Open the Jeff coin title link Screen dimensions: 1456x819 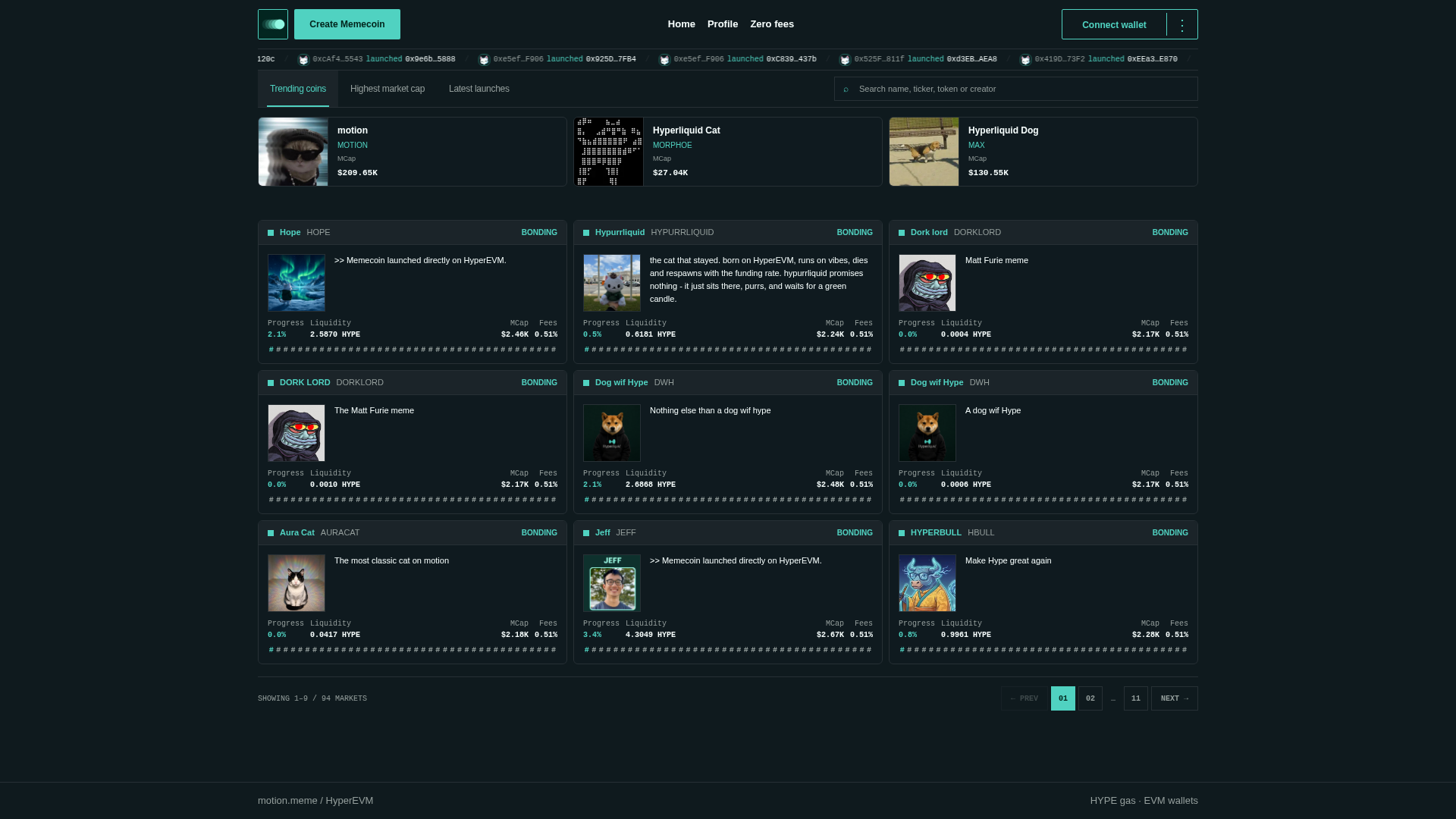tap(603, 533)
